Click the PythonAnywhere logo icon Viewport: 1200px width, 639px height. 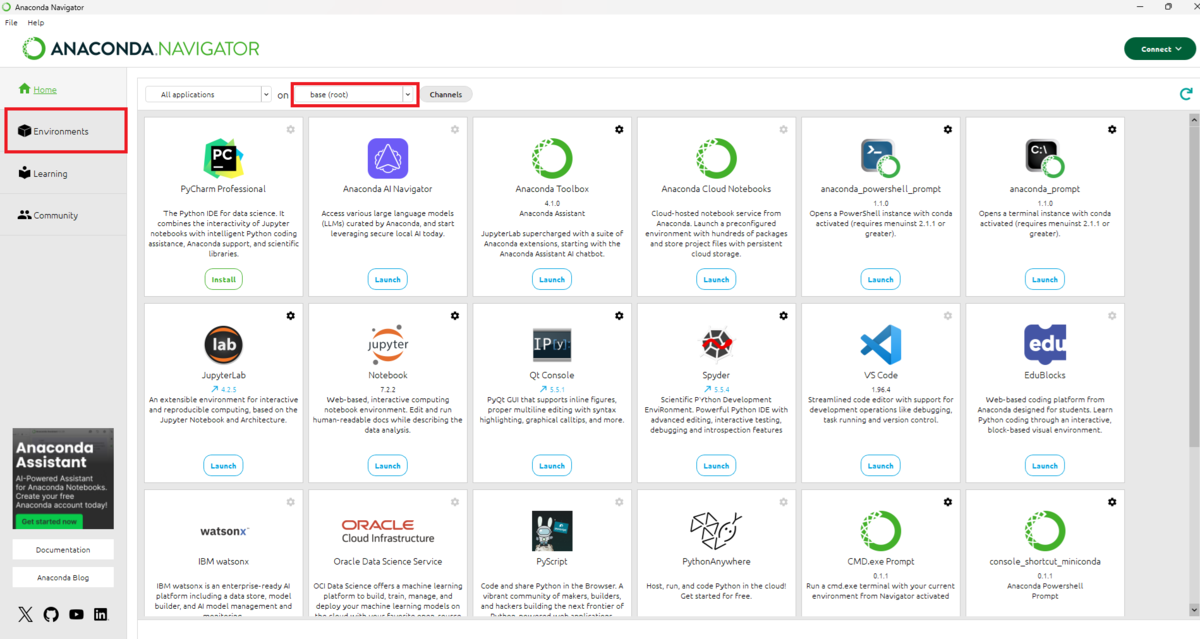click(716, 531)
